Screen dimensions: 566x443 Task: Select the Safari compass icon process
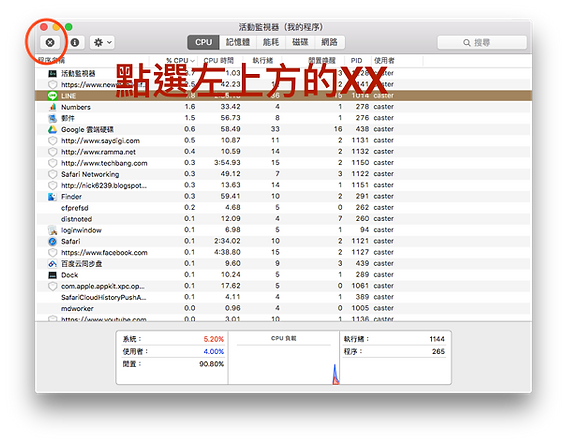53,241
